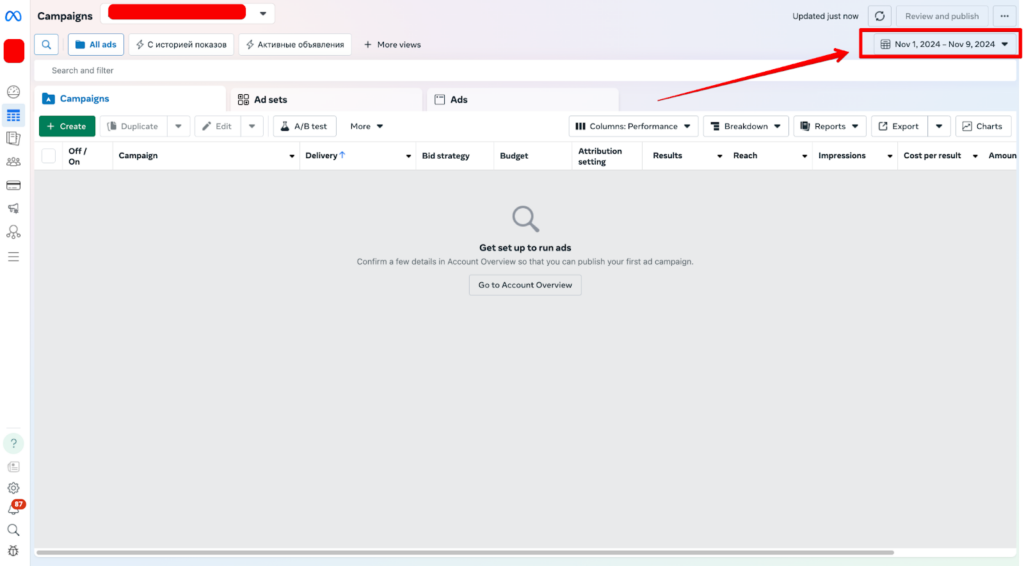Click Go to Account Overview button
Viewport: 1024px width, 566px height.
point(525,285)
